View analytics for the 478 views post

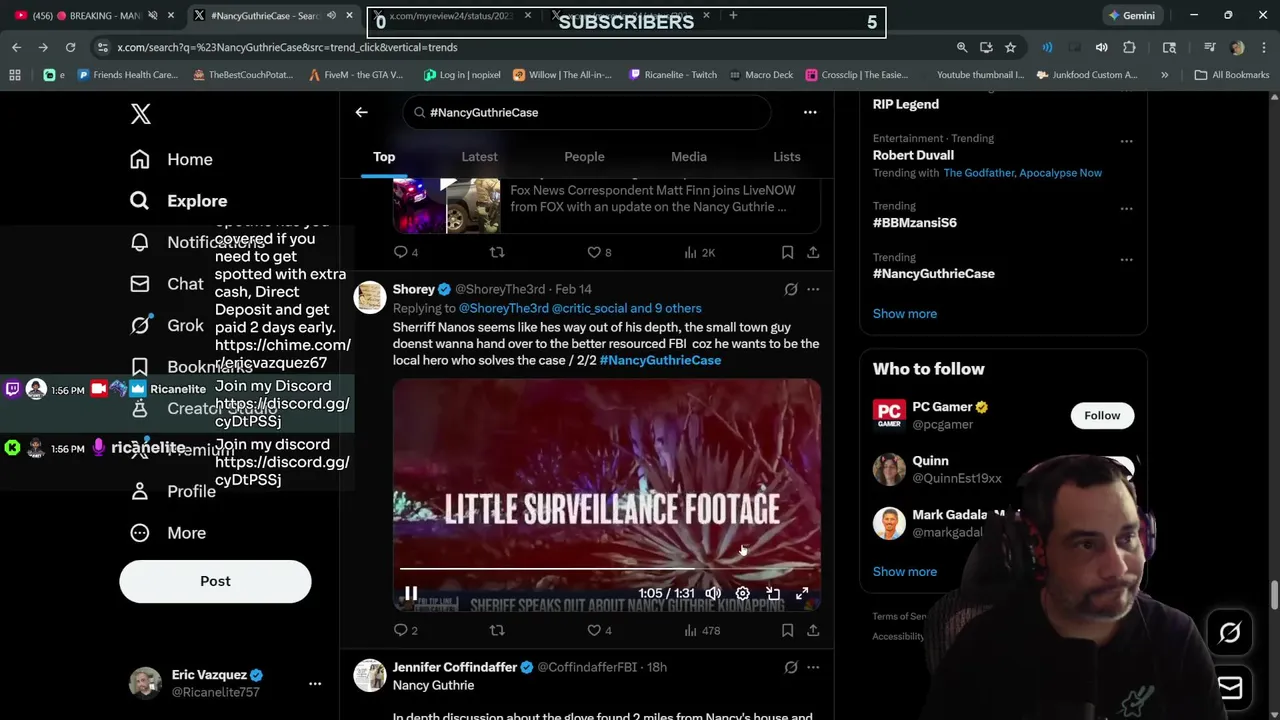coord(702,630)
